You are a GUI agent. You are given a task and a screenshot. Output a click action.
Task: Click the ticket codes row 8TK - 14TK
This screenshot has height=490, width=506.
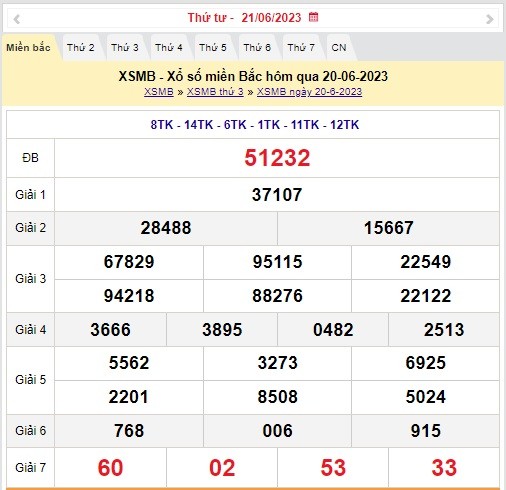(x=255, y=125)
